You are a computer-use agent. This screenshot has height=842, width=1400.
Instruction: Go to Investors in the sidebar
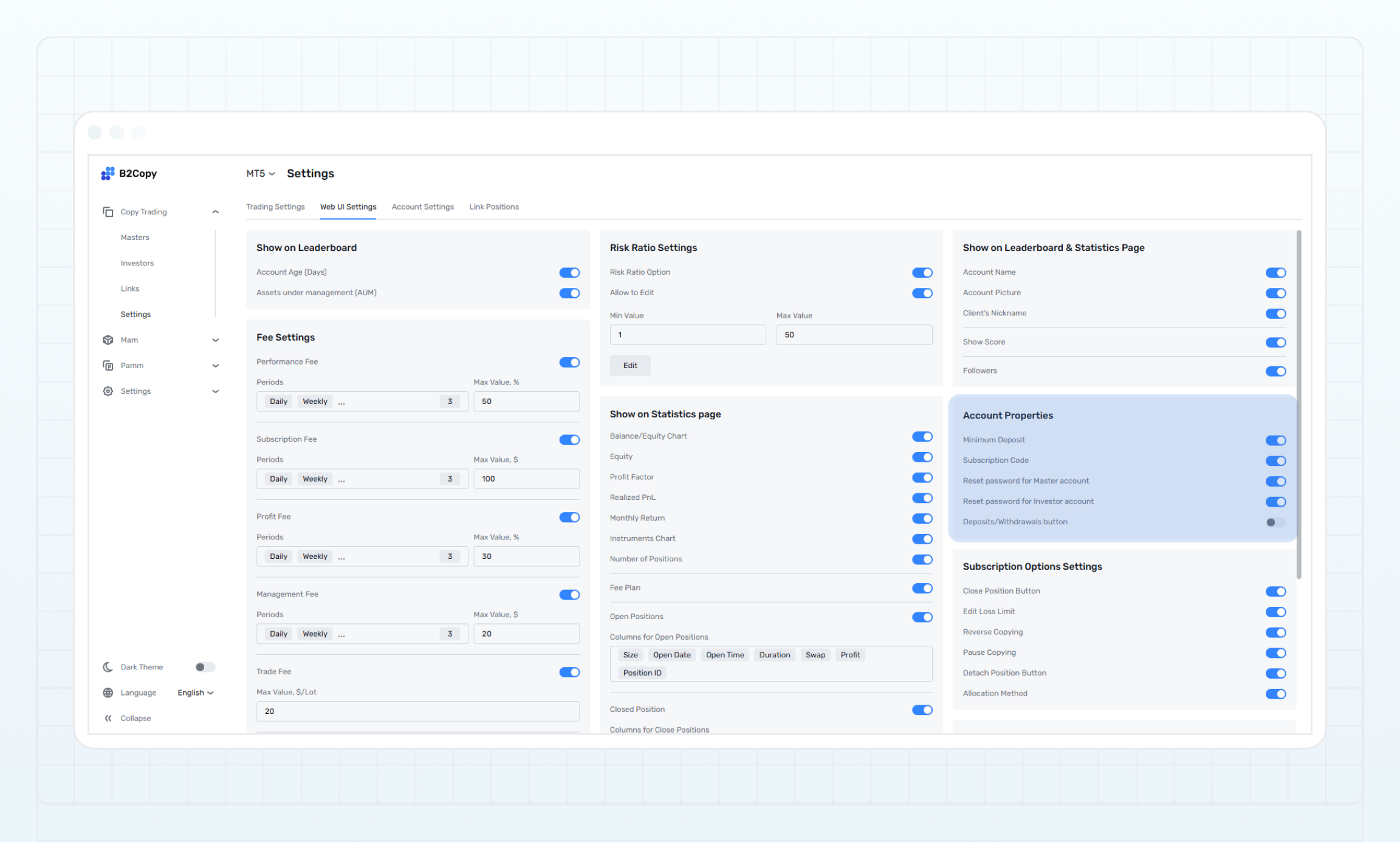pos(137,263)
